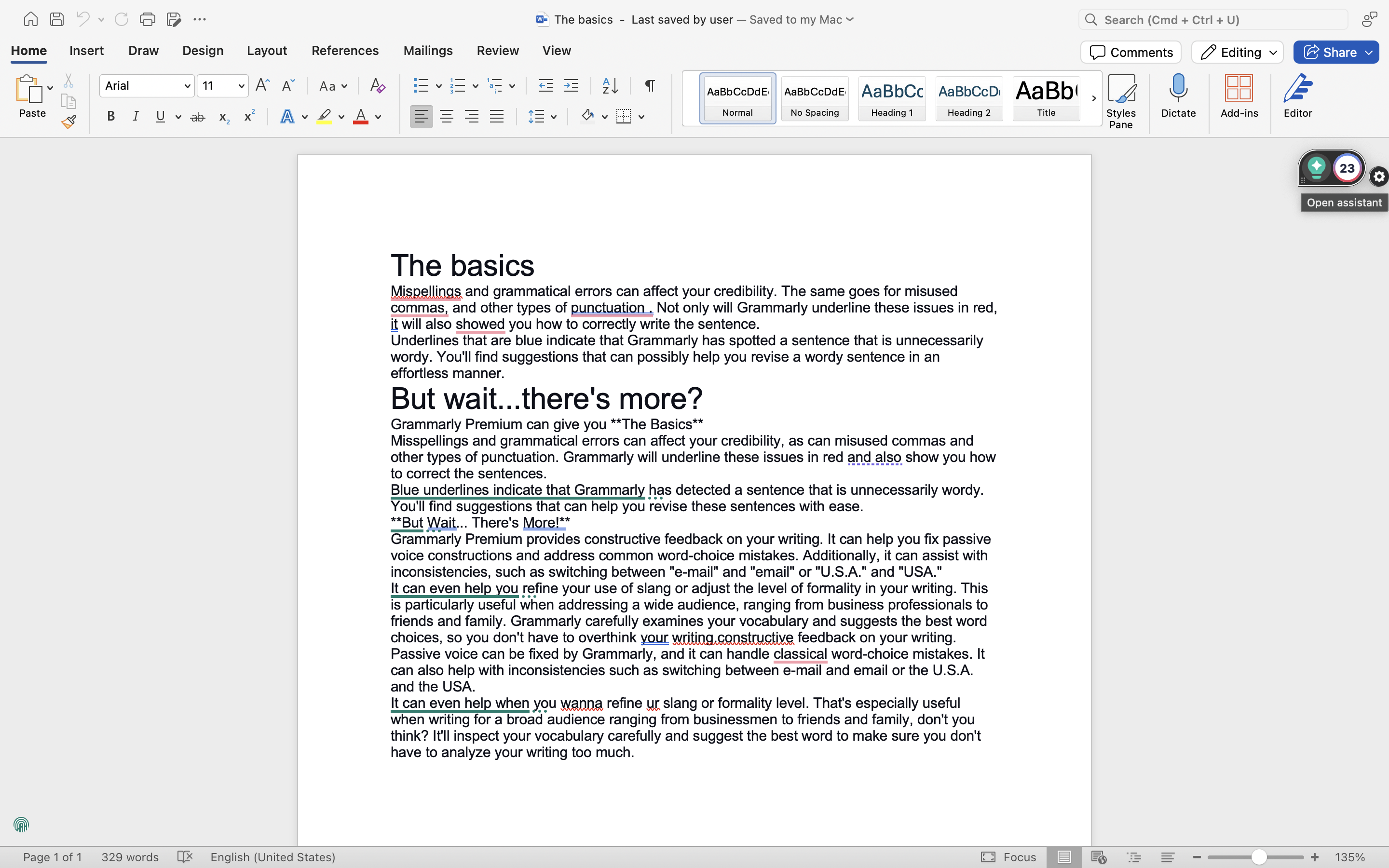Switch to the References tab
This screenshot has width=1389, height=868.
coord(345,51)
